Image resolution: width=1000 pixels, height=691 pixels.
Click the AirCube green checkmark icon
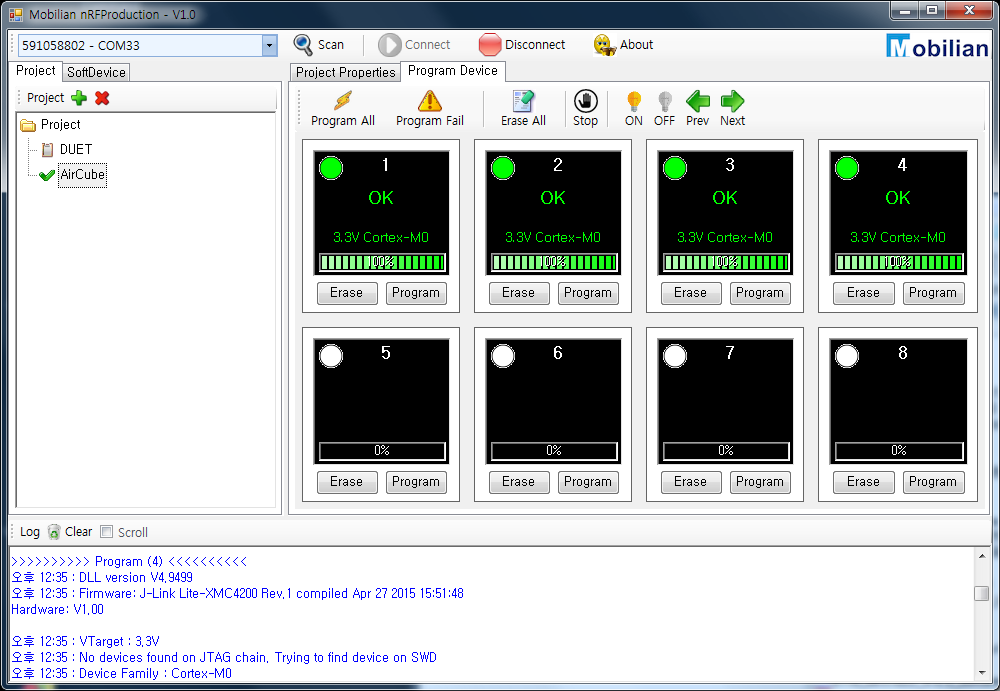click(47, 175)
